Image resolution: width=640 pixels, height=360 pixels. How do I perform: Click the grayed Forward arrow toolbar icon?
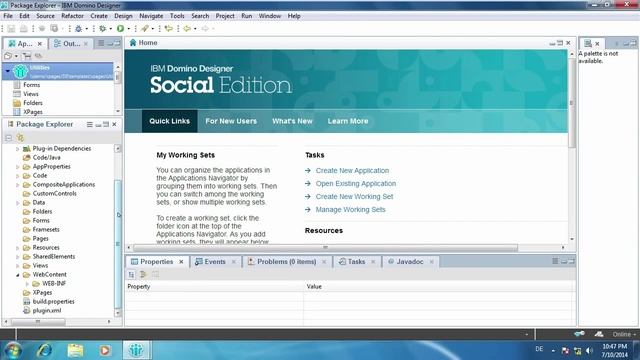pyautogui.click(x=205, y=29)
